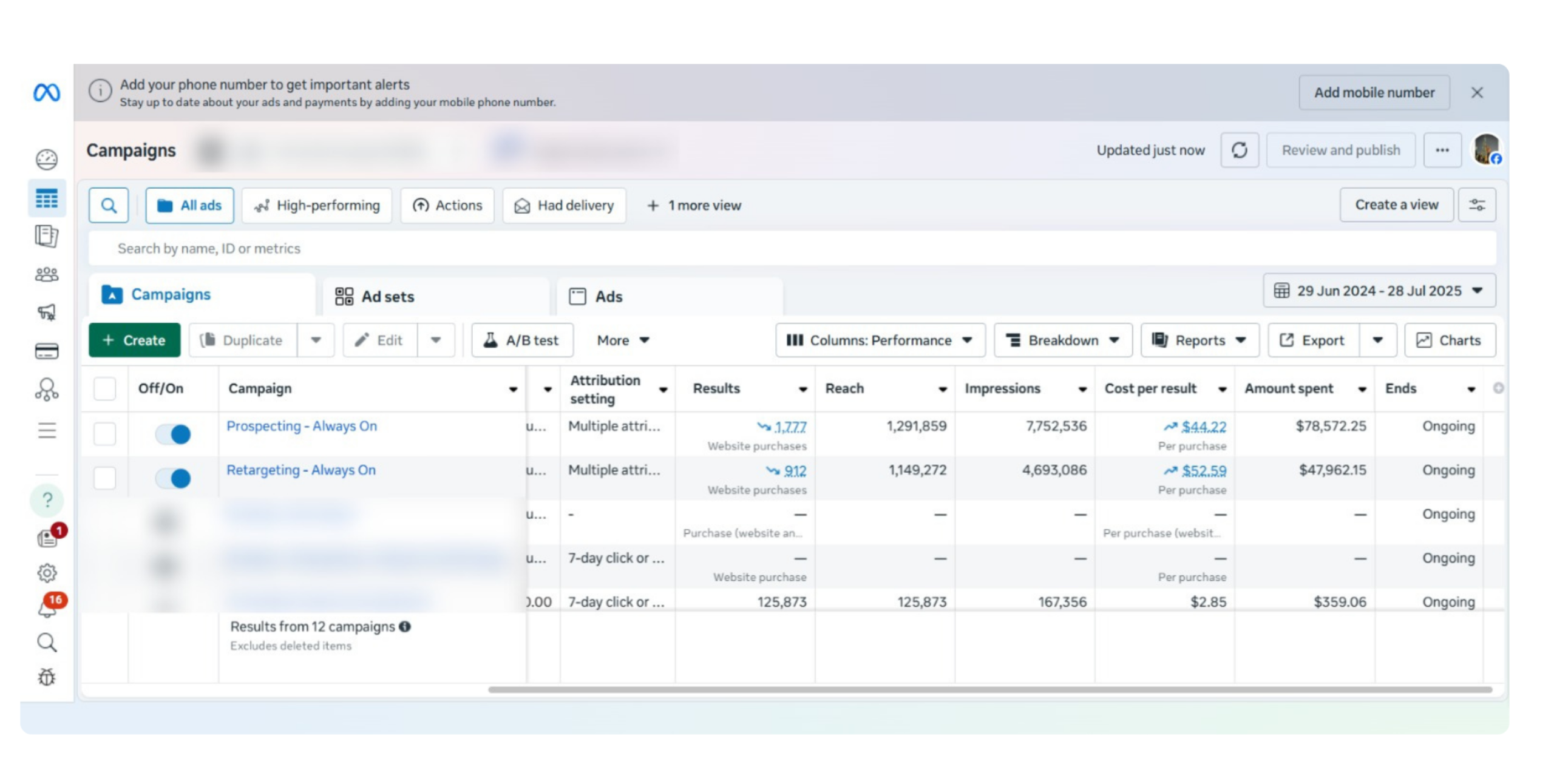Click the Meta logo icon
Viewport: 1554px width, 784px height.
(46, 92)
